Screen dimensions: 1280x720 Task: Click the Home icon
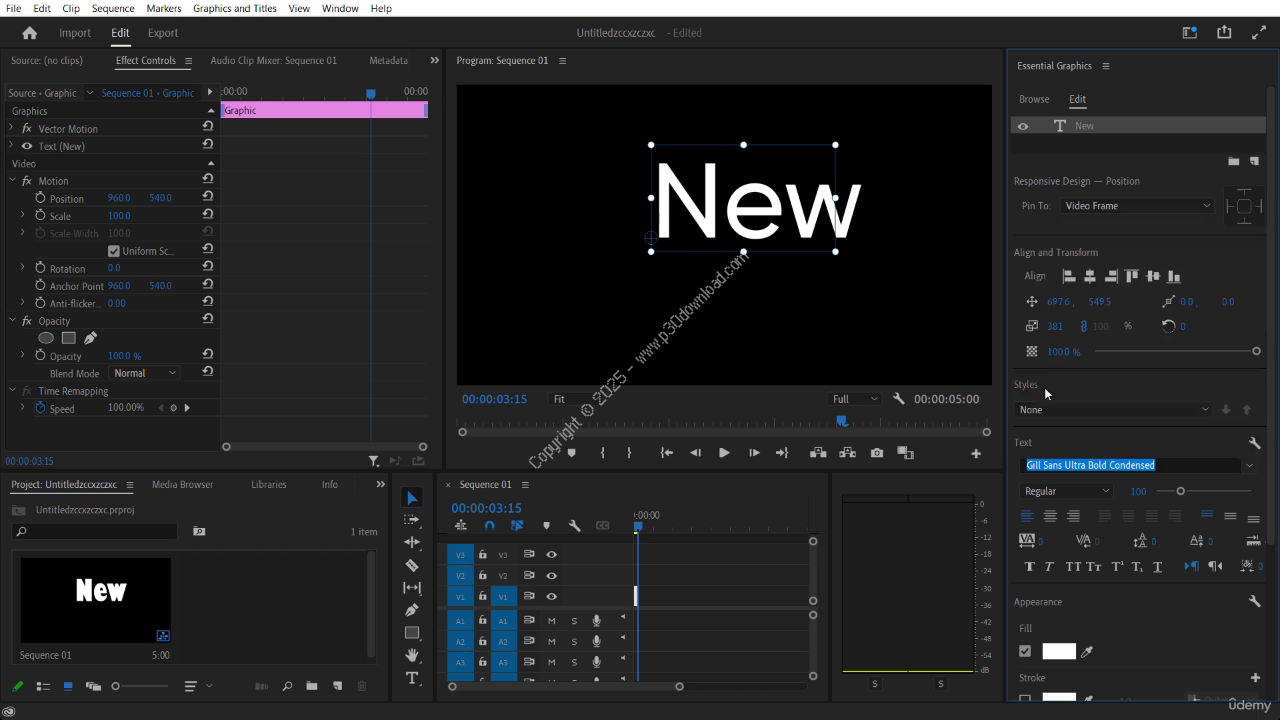coord(30,33)
